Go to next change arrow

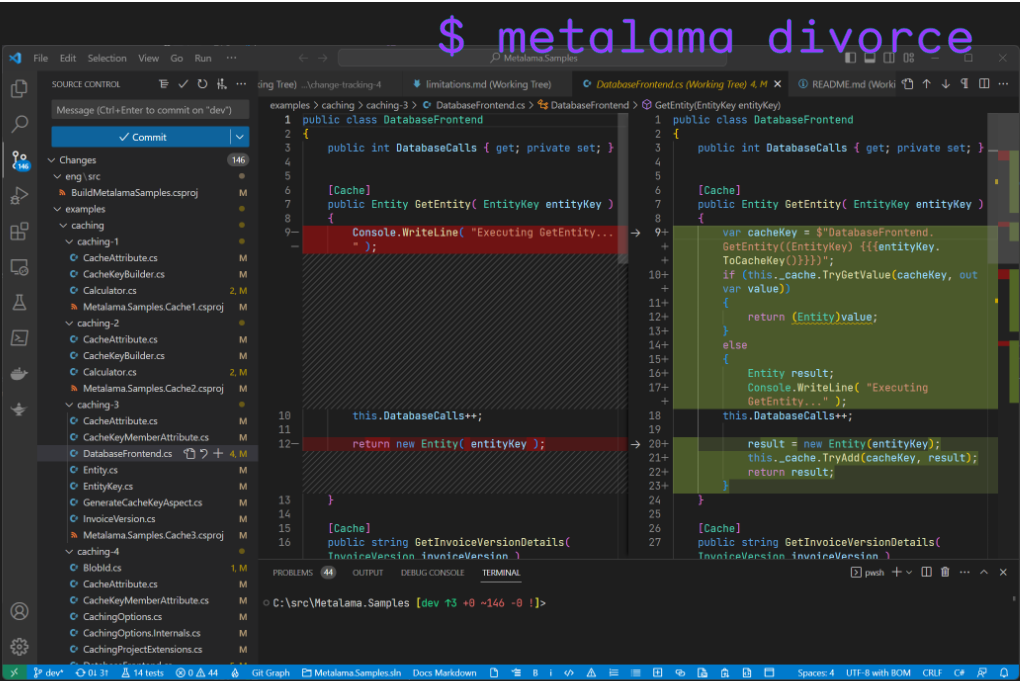tap(946, 84)
